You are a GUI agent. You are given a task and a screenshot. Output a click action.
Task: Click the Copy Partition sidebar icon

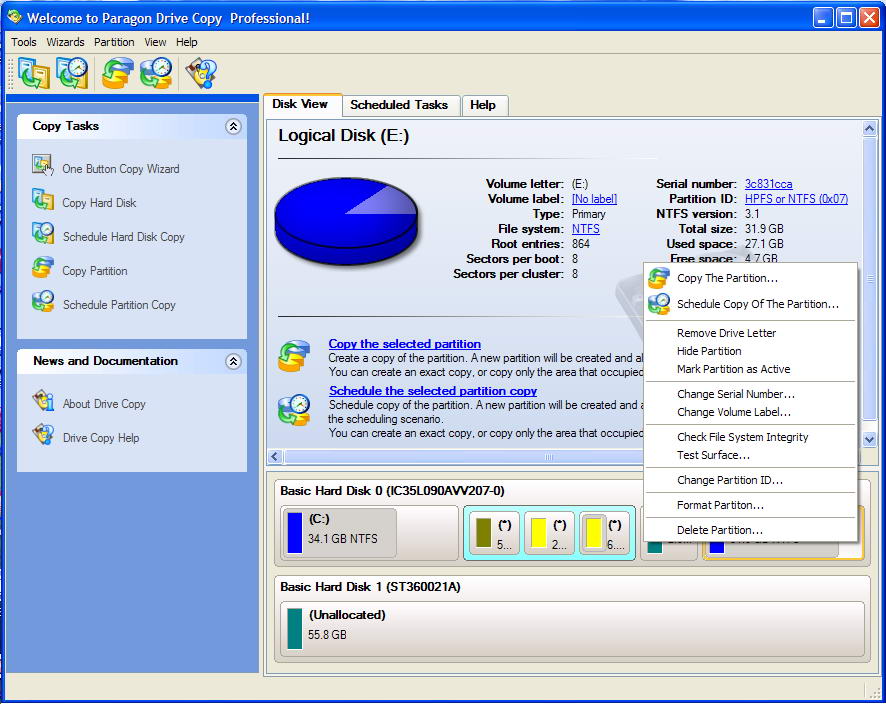pos(43,268)
